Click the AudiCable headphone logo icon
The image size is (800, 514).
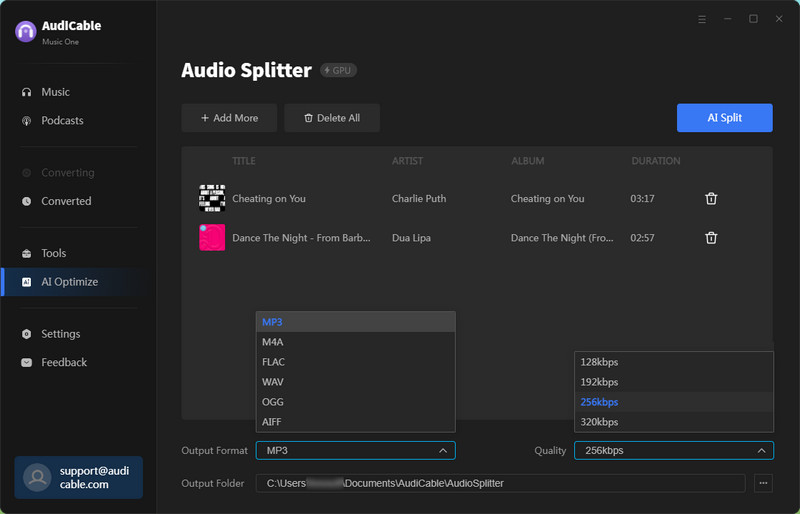coord(26,32)
